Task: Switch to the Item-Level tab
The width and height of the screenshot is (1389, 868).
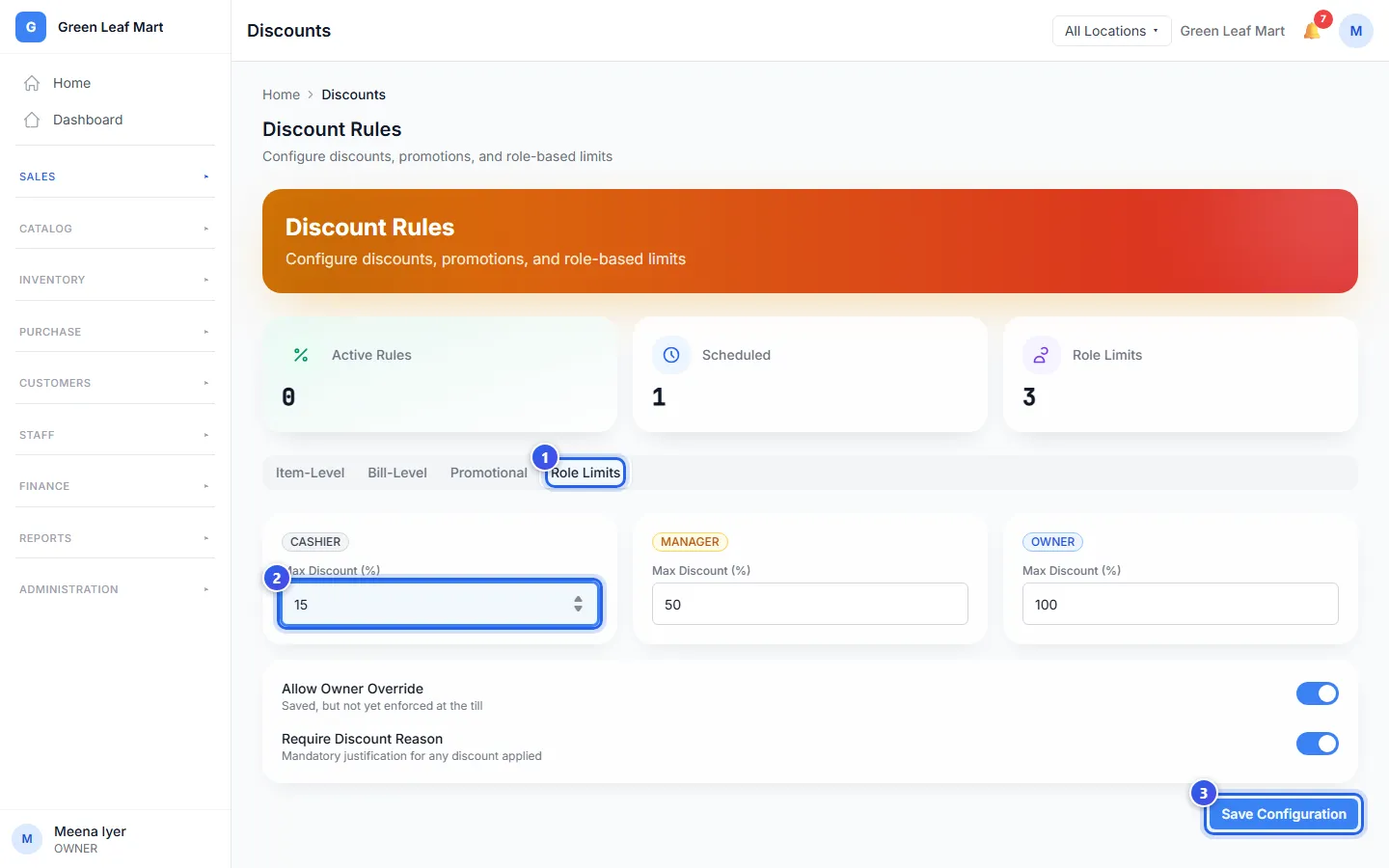Action: coord(310,473)
